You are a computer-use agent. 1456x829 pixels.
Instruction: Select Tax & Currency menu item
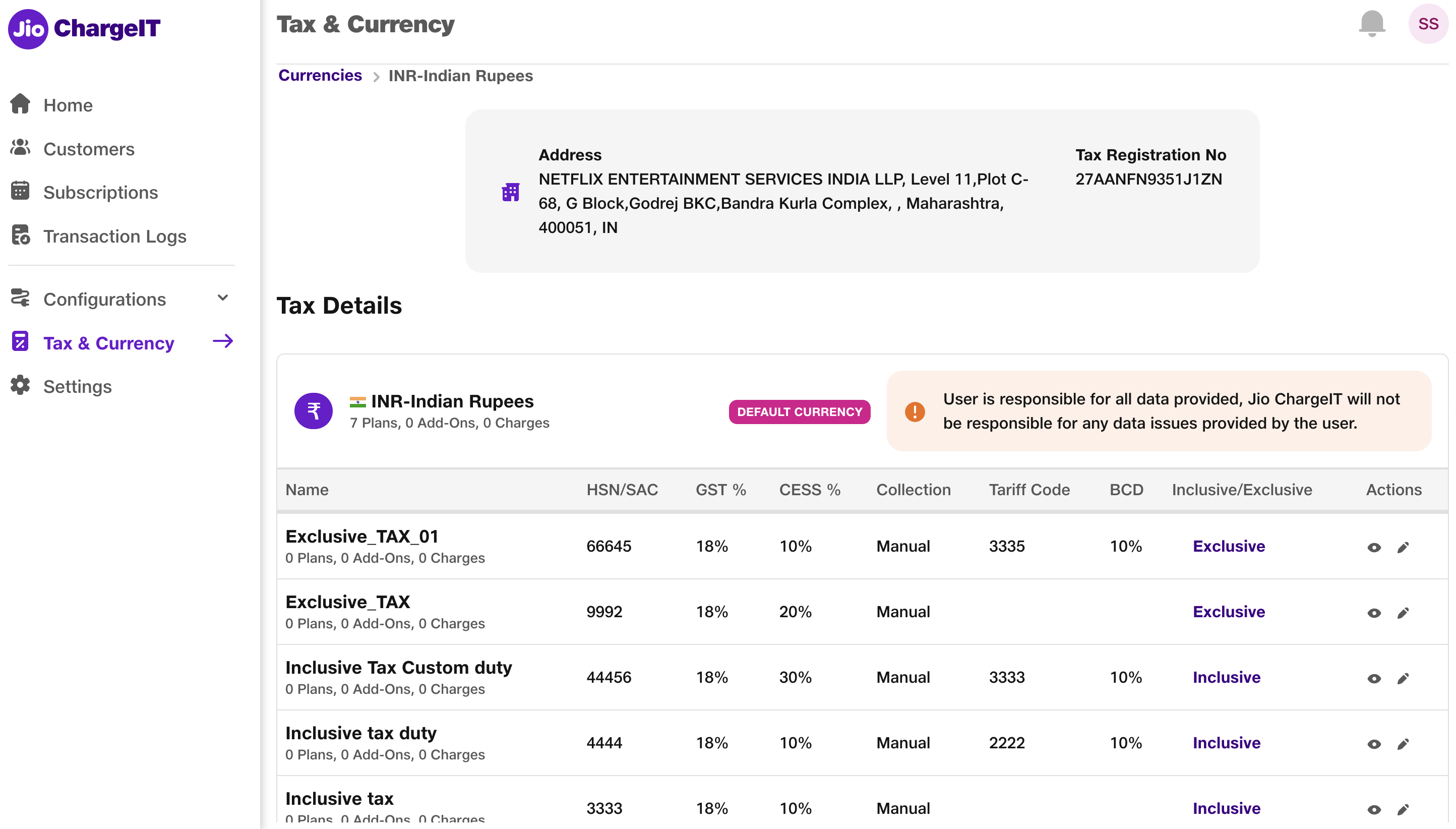point(109,343)
